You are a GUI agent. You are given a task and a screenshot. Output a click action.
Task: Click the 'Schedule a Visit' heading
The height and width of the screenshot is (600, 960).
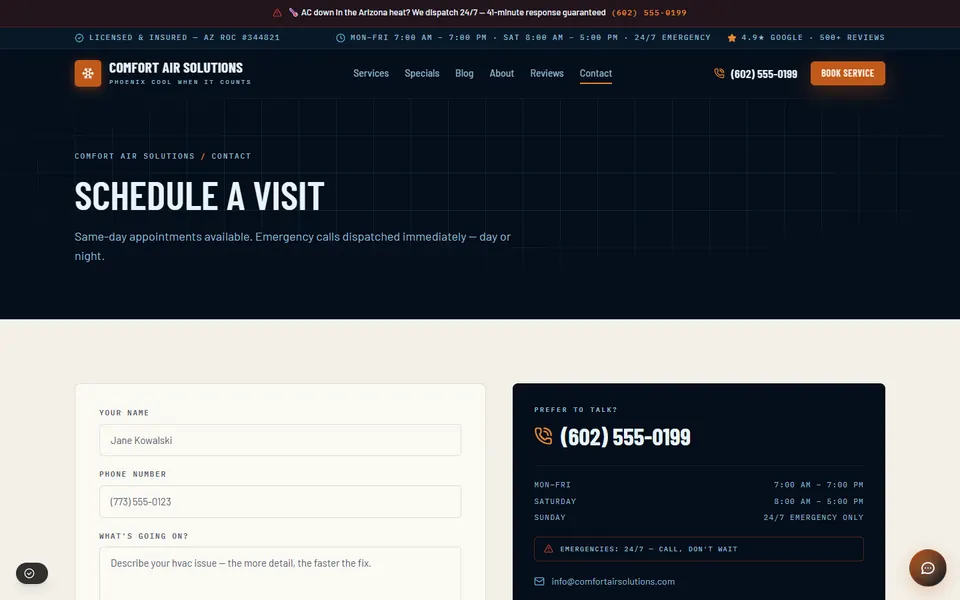(200, 196)
